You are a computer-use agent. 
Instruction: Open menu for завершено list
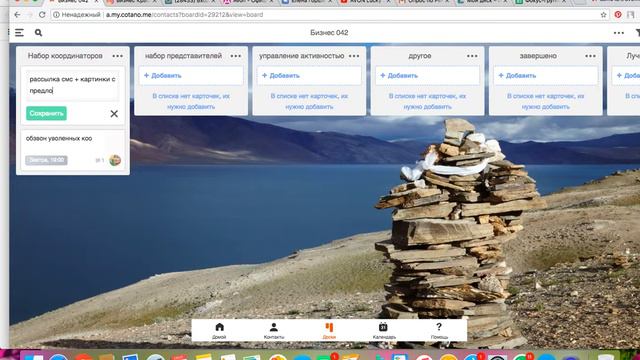click(x=591, y=56)
